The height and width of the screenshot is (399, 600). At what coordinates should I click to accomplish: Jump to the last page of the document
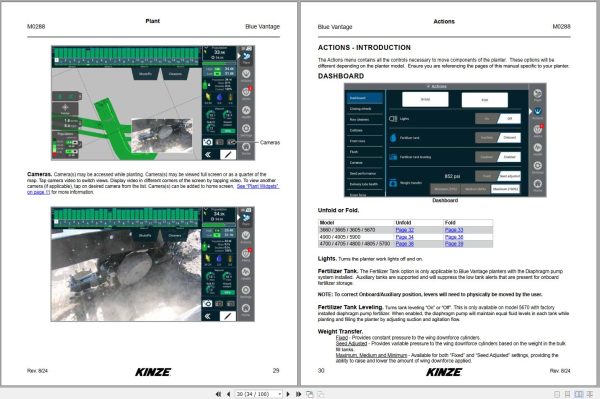click(298, 394)
